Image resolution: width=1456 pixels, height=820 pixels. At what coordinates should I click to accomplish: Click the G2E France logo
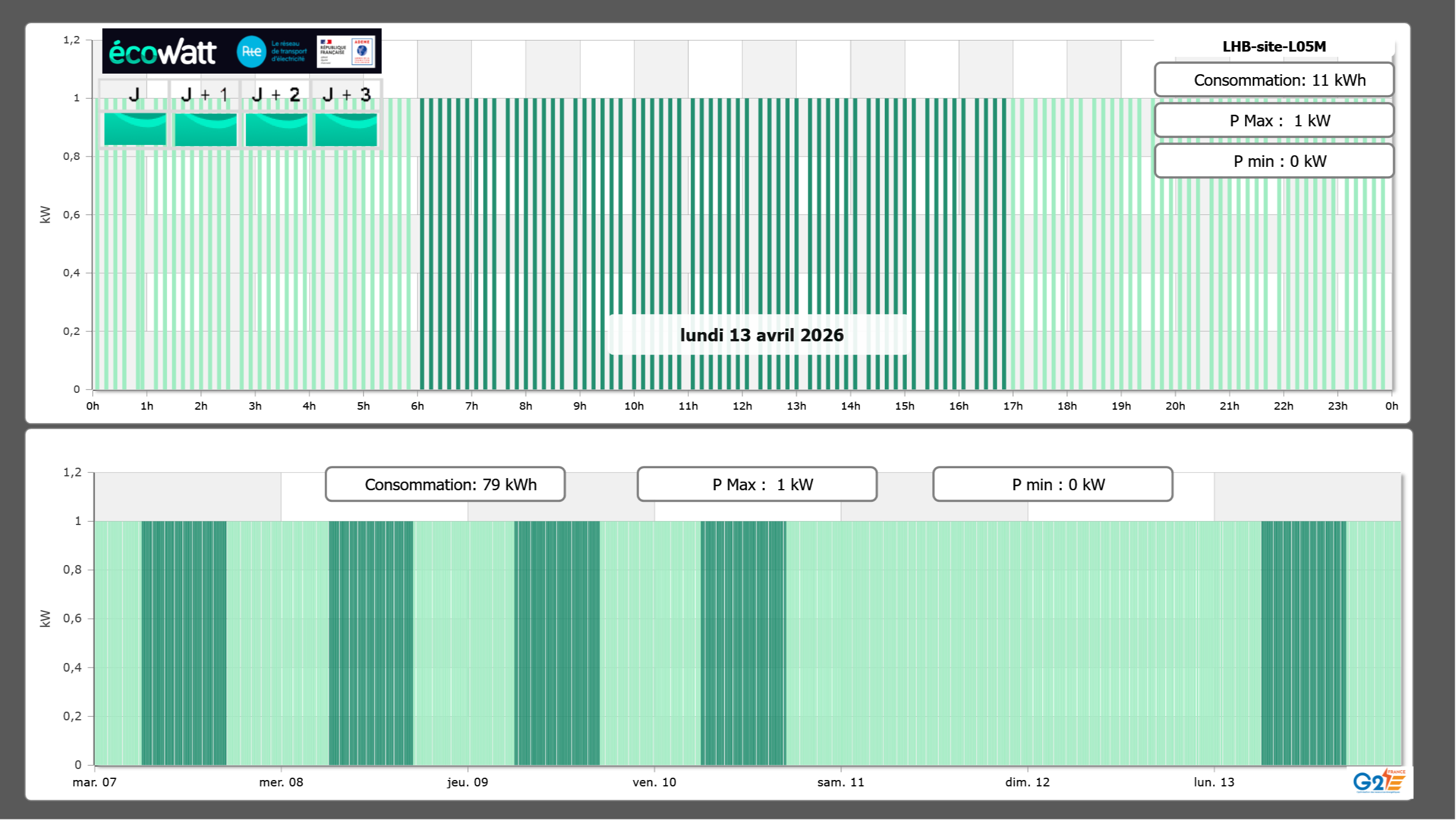1379,781
